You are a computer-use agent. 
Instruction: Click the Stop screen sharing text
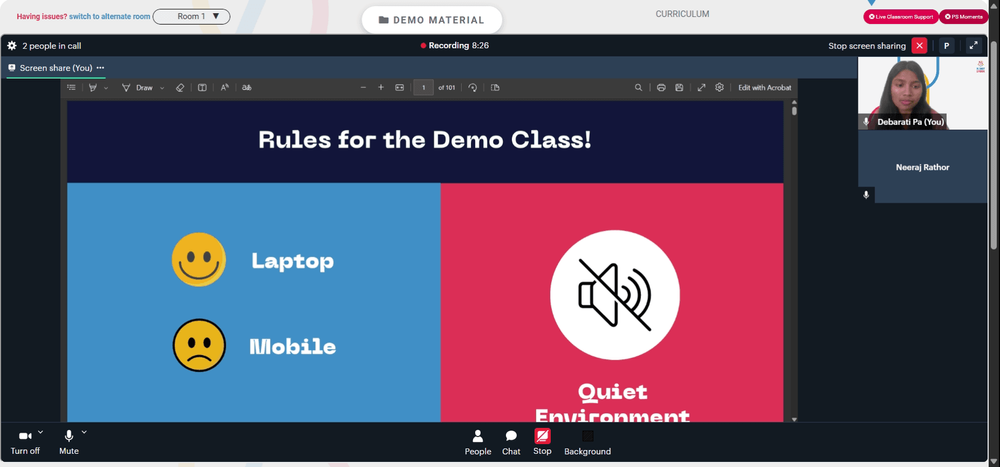tap(867, 46)
